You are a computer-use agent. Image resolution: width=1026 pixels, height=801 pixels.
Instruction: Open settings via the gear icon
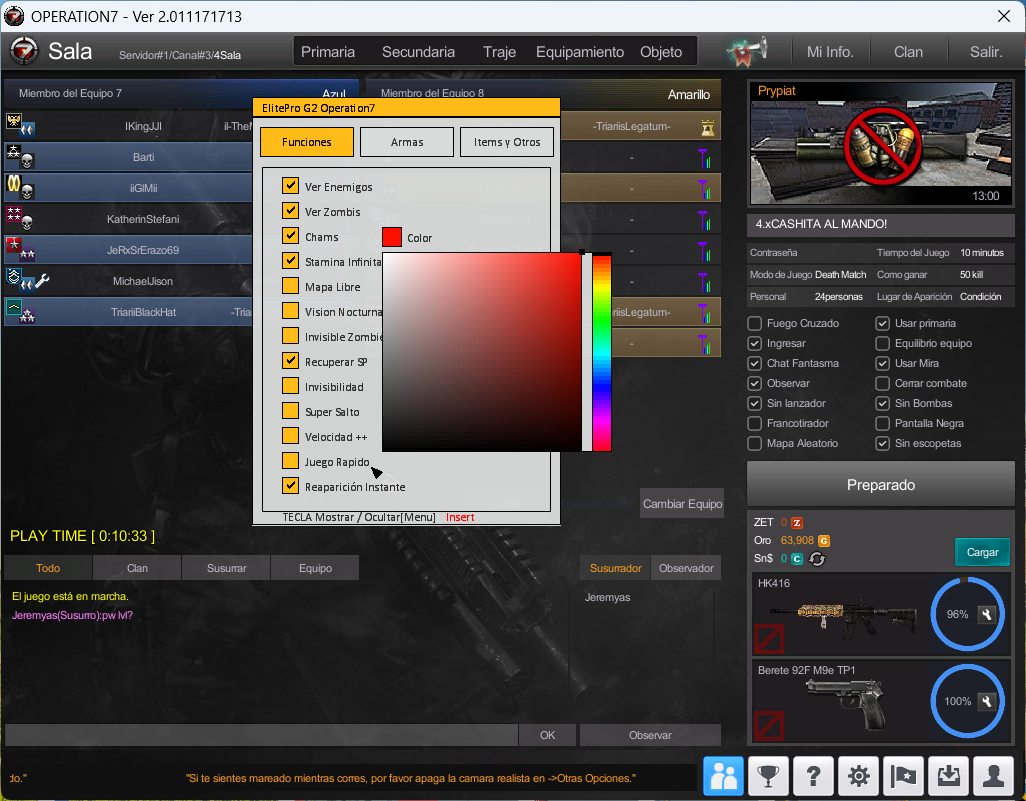[858, 776]
